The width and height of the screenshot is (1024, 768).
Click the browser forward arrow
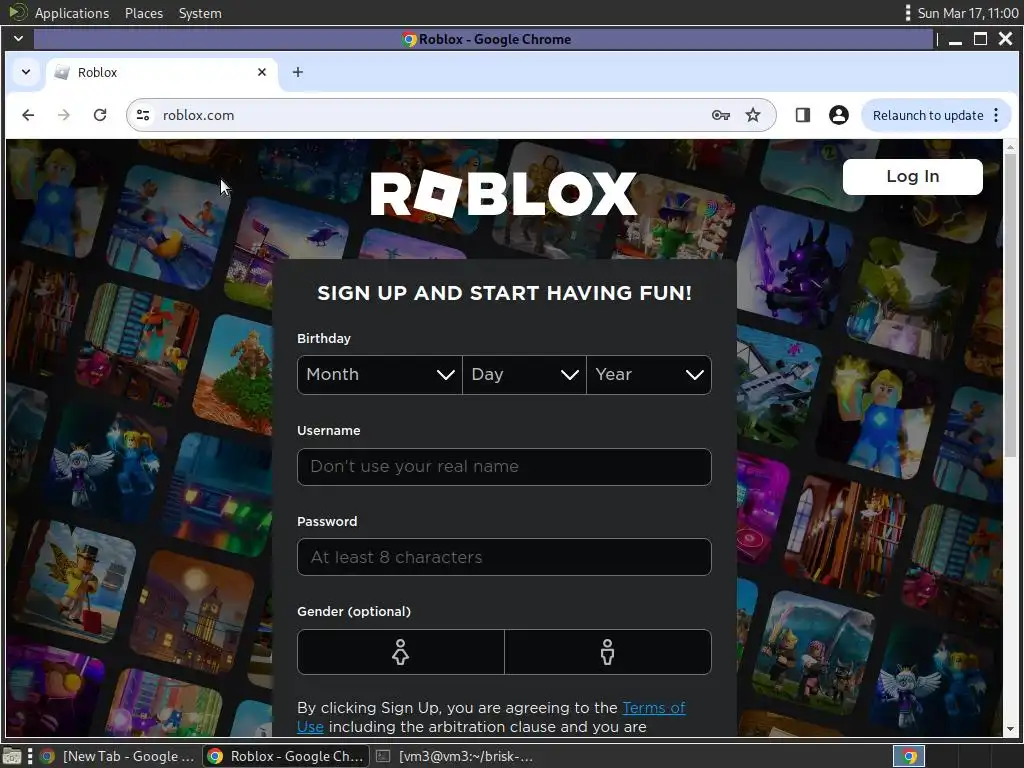63,115
